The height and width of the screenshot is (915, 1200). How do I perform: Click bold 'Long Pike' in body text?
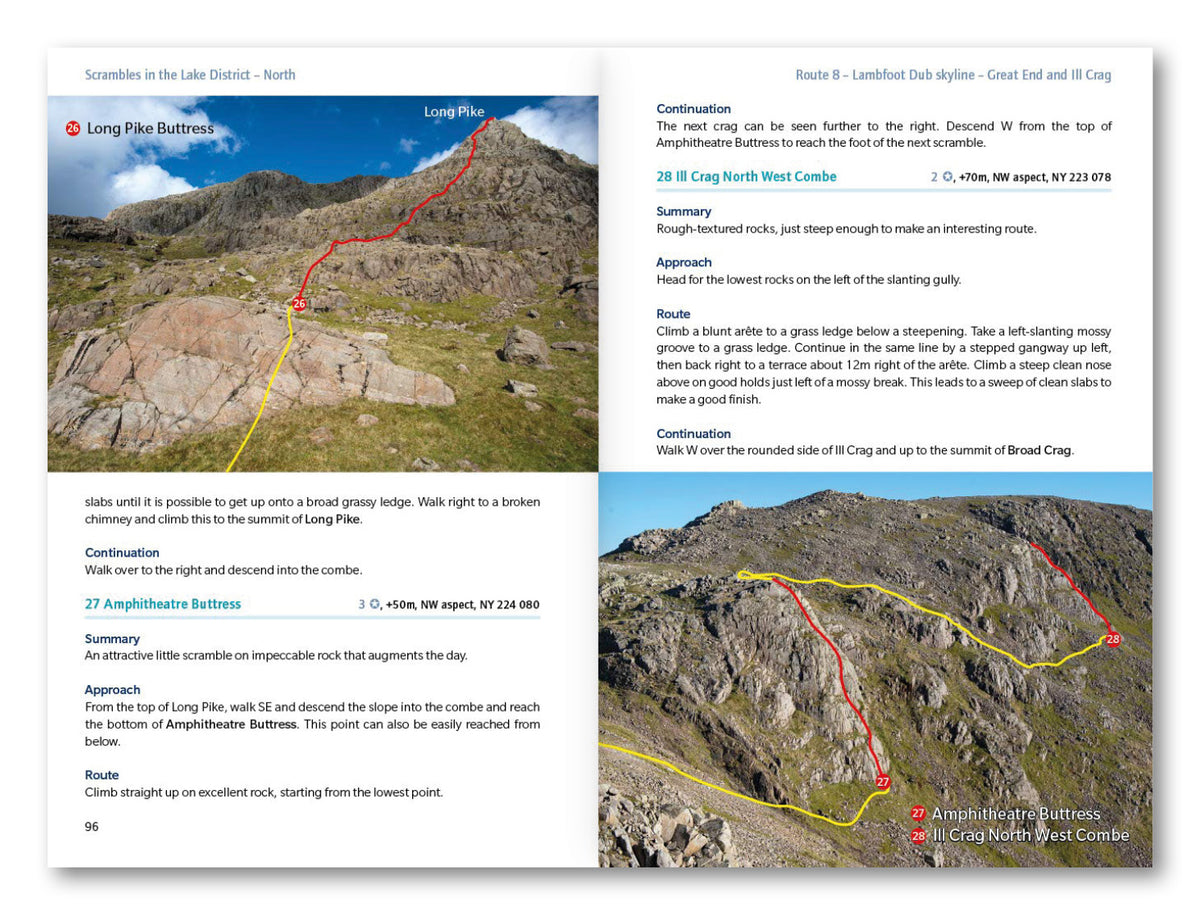tap(332, 520)
